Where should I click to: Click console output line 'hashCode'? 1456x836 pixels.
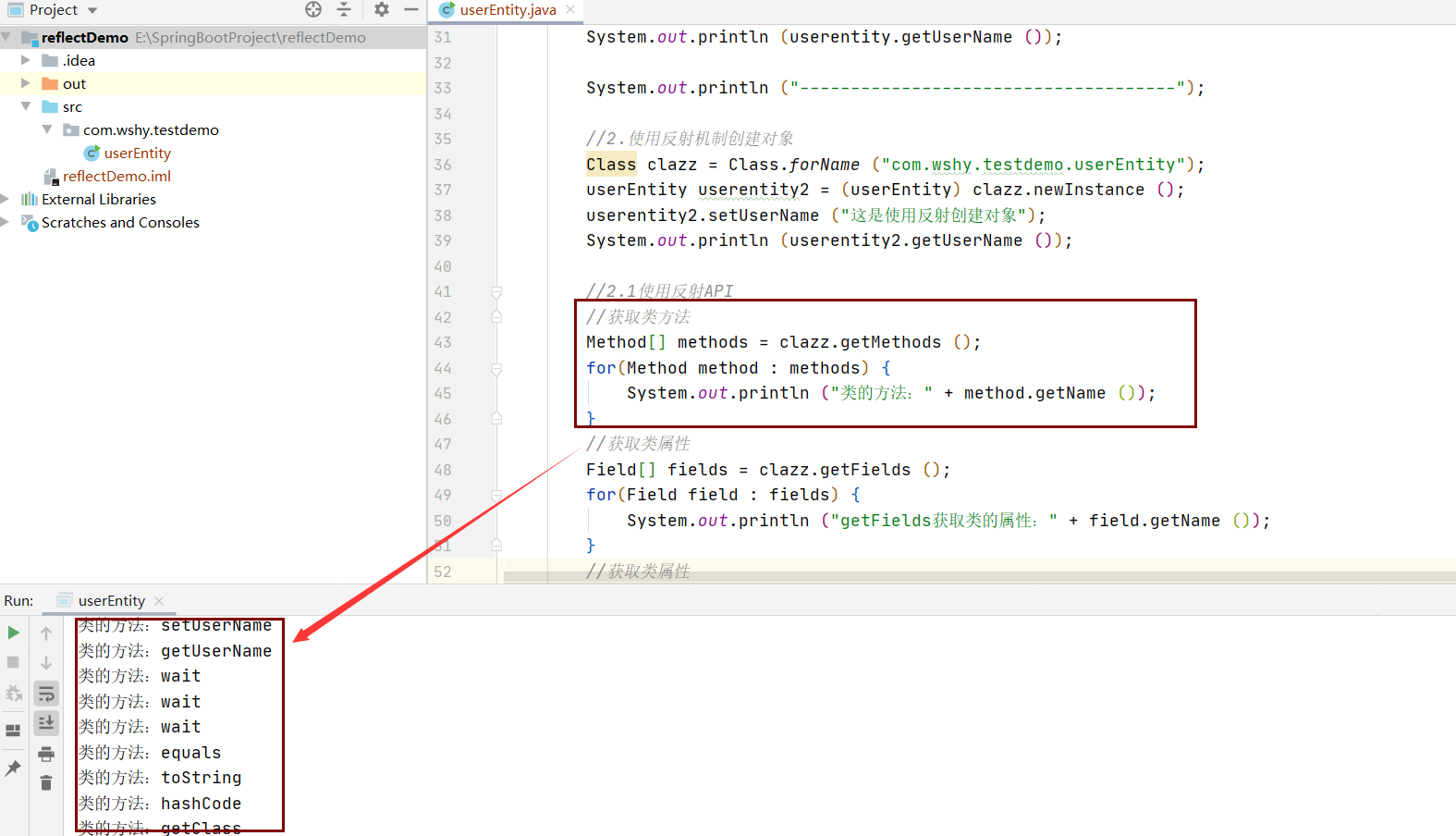160,804
